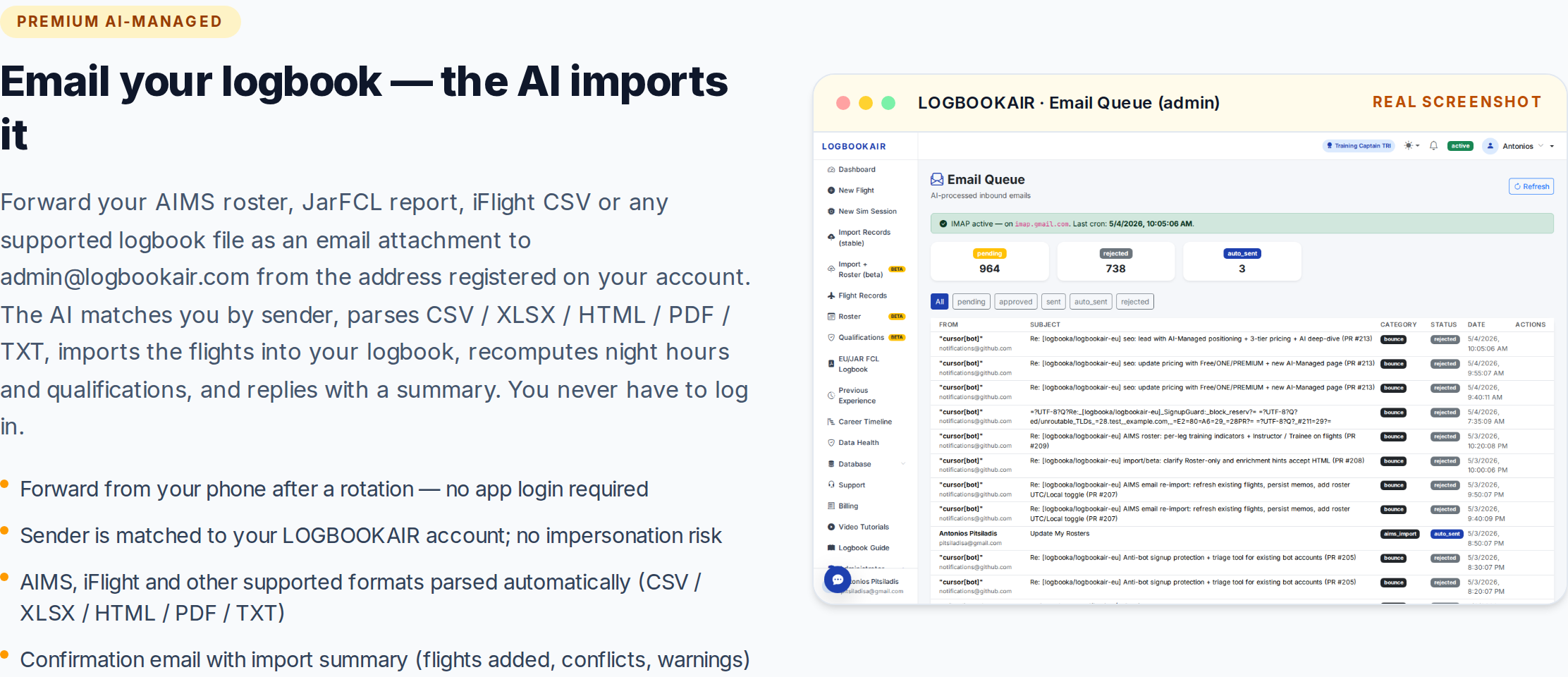Click the LOGBOOKAIR logo in sidebar
This screenshot has height=677, width=1568.
854,147
